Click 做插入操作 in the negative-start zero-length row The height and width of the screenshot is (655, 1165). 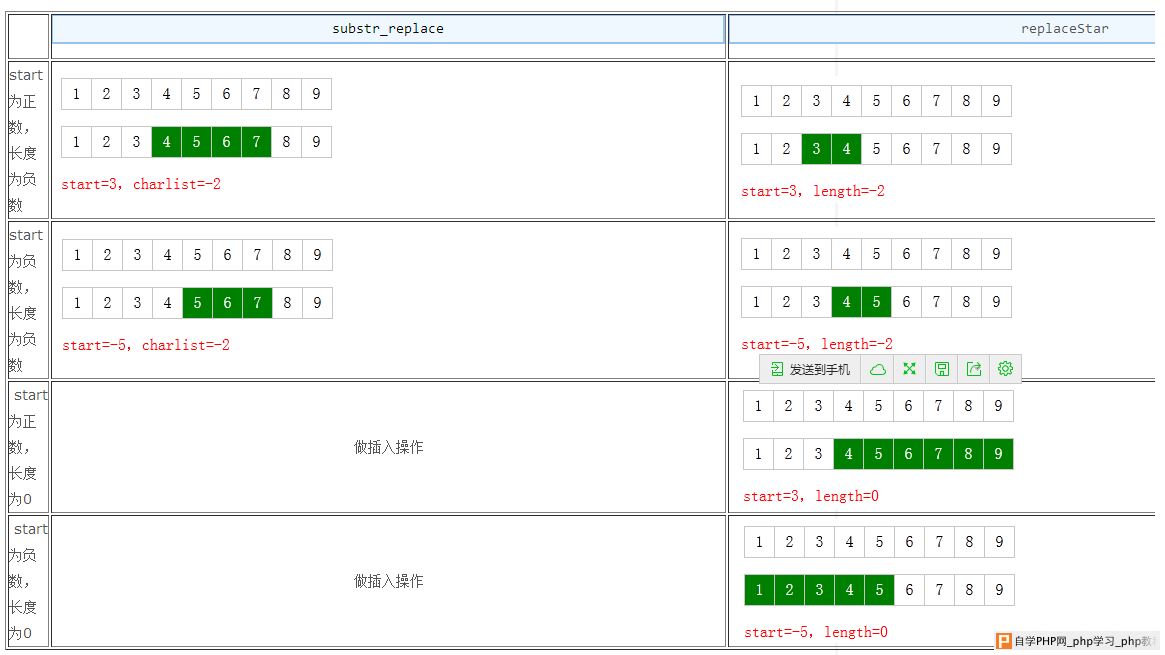click(x=389, y=581)
